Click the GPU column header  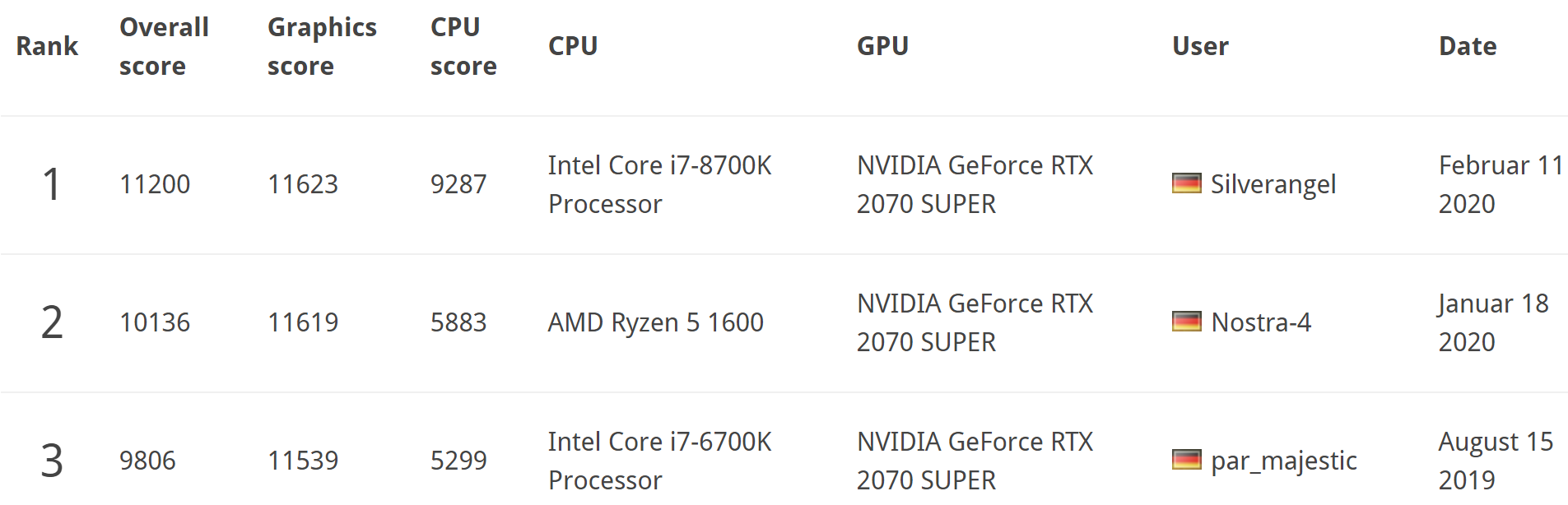pos(882,46)
